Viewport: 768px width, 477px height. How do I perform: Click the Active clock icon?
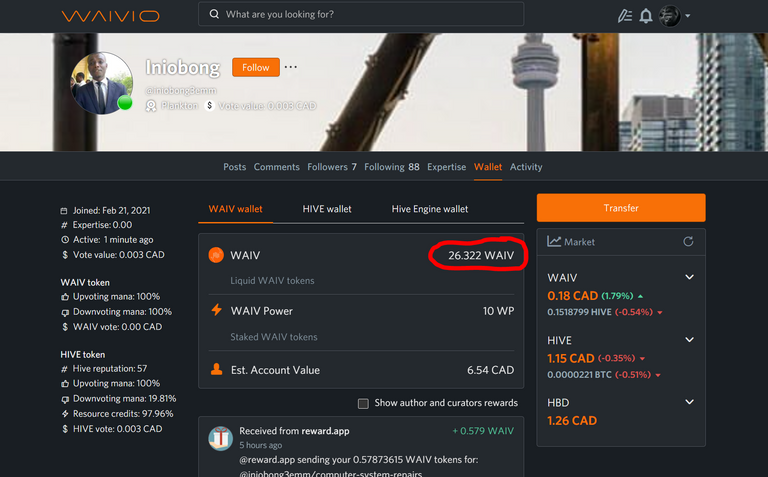pyautogui.click(x=65, y=240)
